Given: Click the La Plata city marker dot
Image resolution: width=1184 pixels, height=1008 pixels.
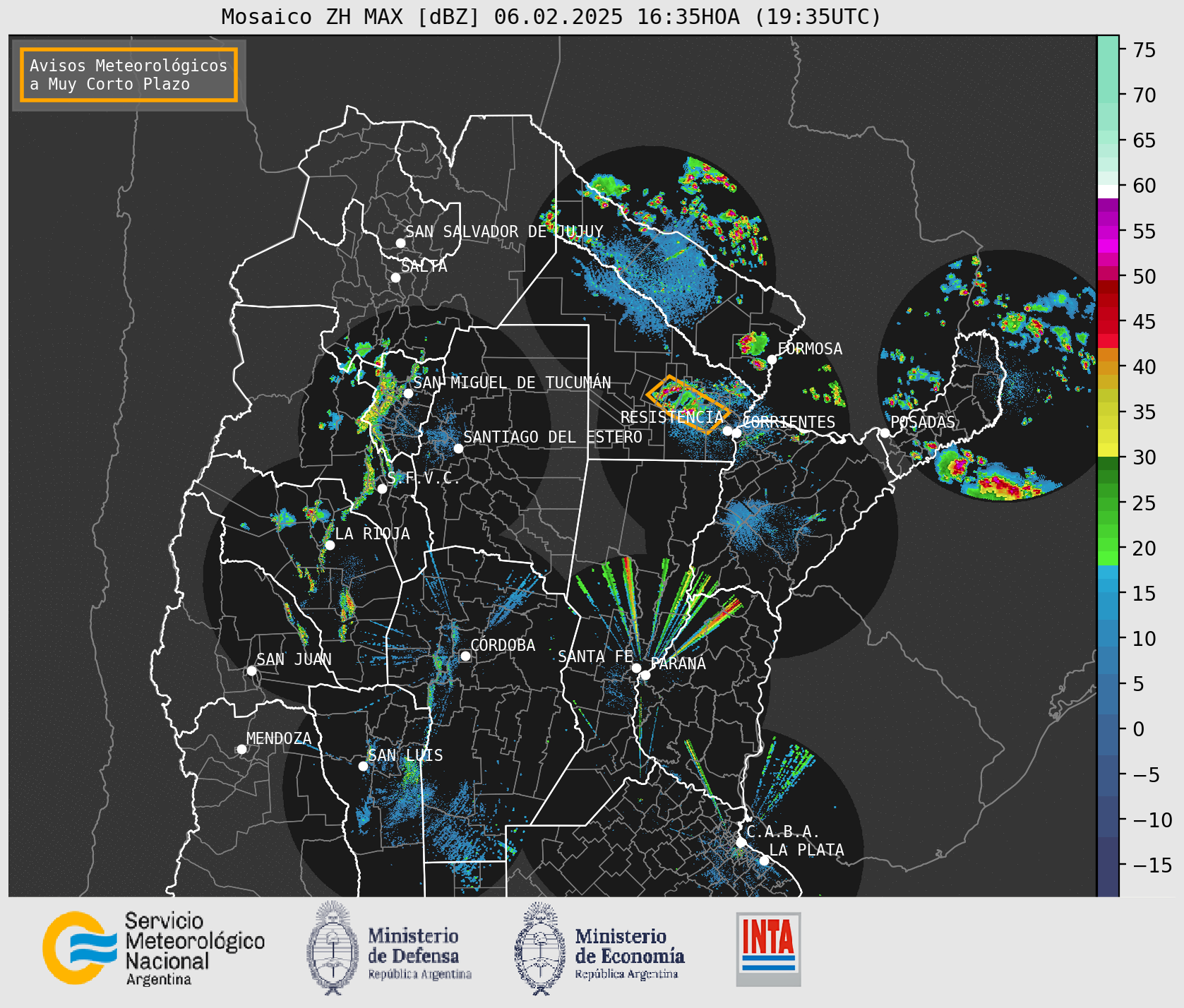Looking at the screenshot, I should [764, 860].
